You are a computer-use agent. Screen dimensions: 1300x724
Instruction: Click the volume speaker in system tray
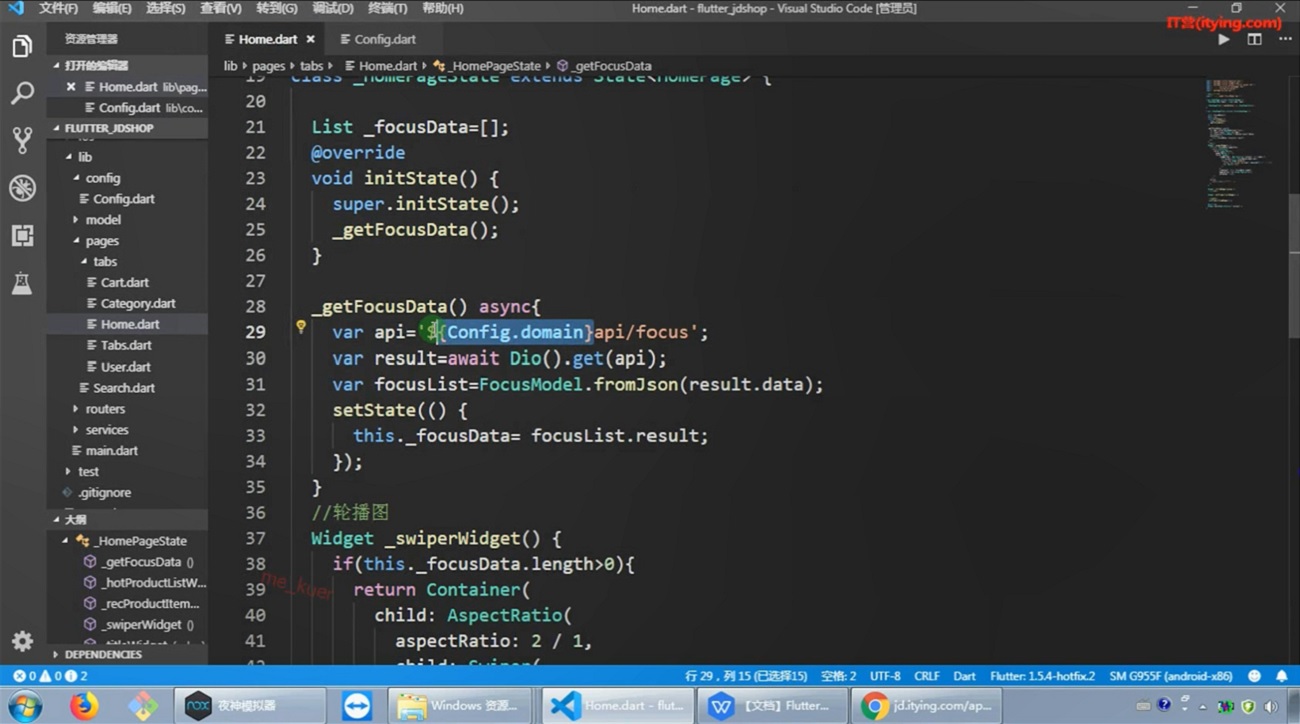click(1270, 706)
